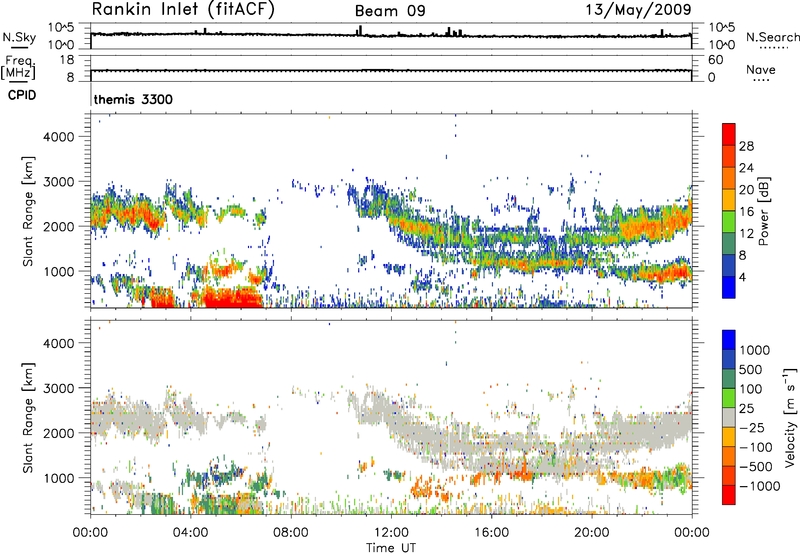800x554 pixels.
Task: Click the bright blue lowest Power color segment
Action: pos(729,288)
